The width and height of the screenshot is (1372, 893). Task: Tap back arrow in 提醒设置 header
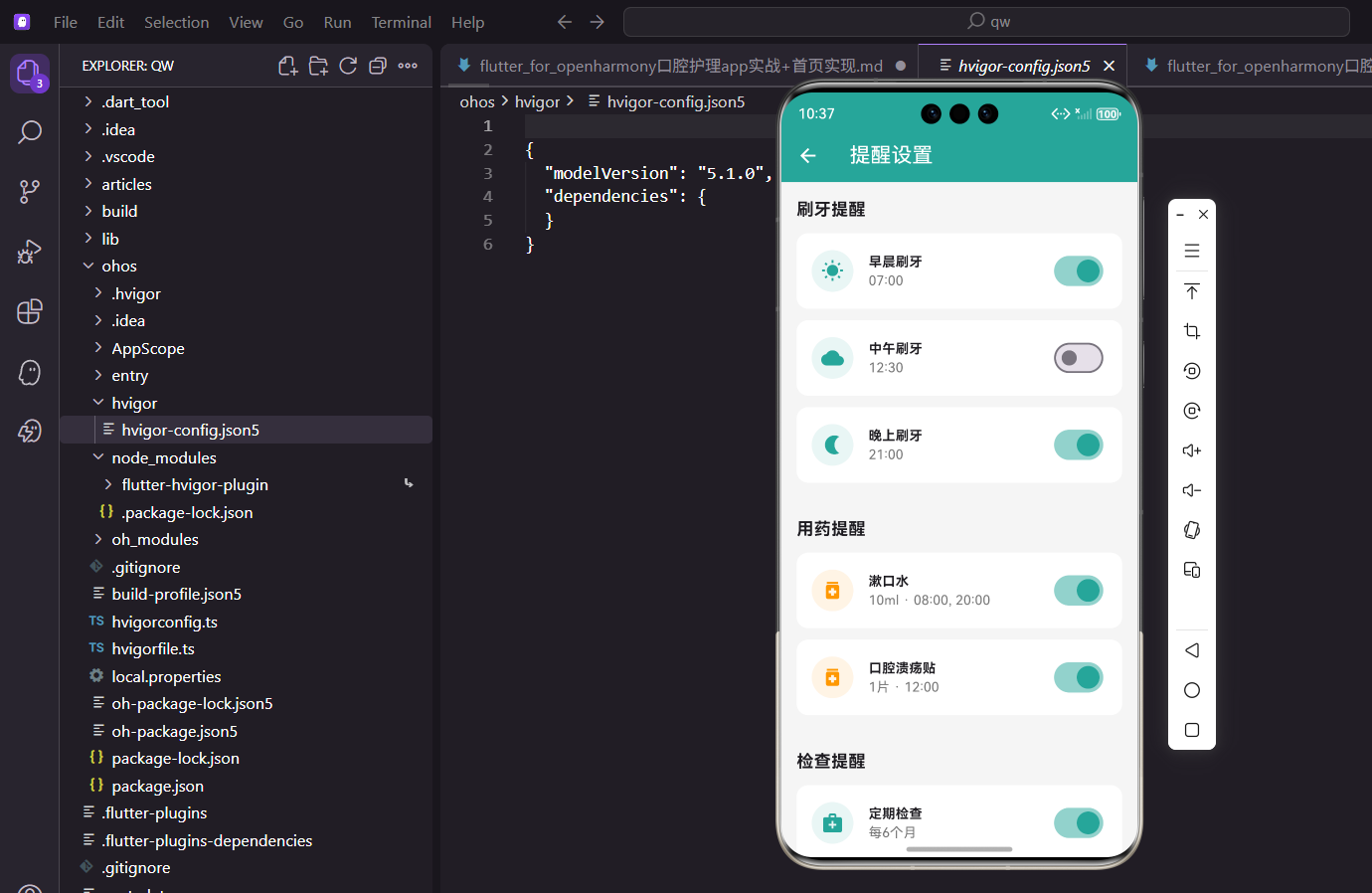point(808,155)
